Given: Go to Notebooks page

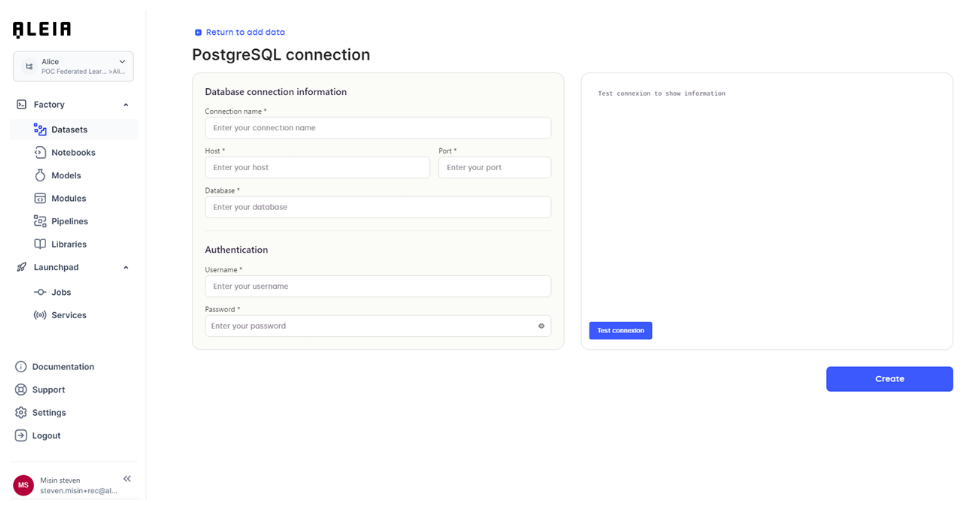Looking at the screenshot, I should pyautogui.click(x=74, y=152).
